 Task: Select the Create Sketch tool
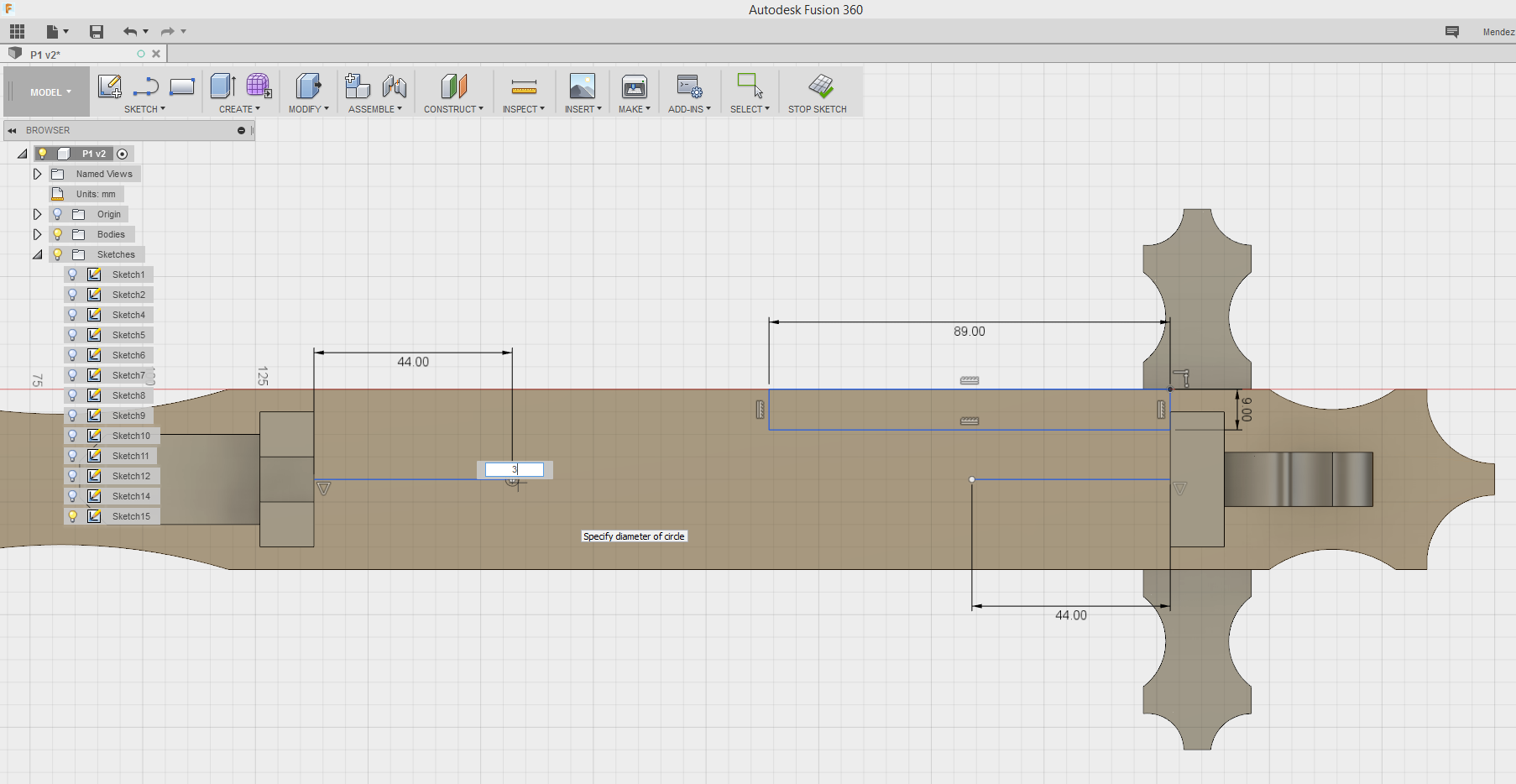110,86
